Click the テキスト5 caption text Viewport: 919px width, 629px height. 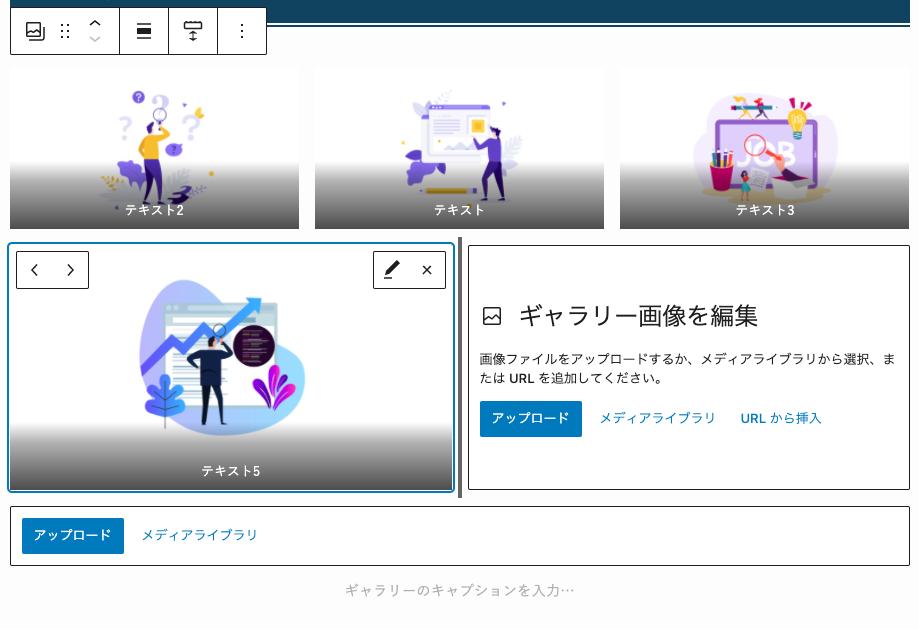tap(231, 471)
